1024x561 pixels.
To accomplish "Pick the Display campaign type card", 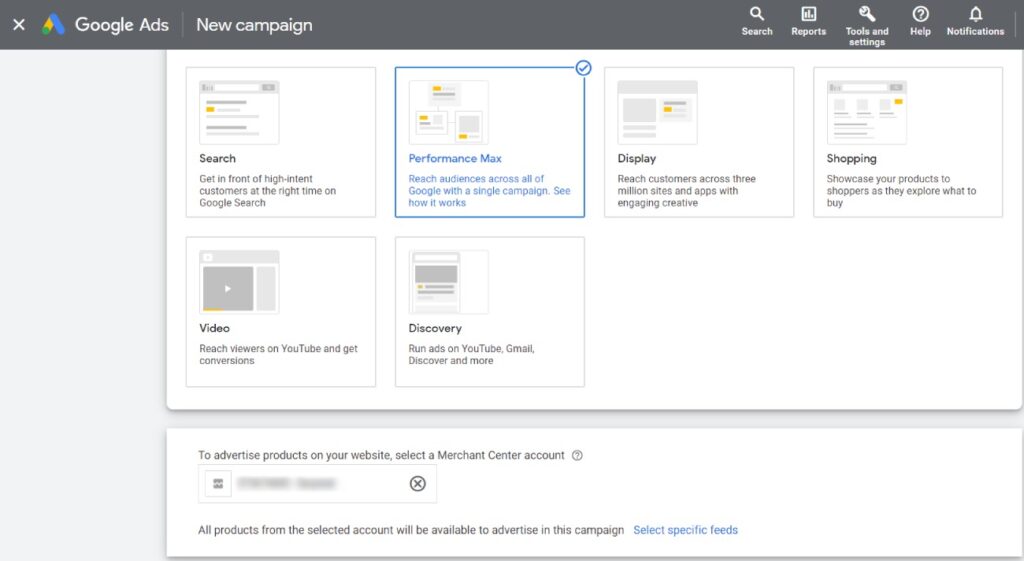I will click(x=699, y=142).
